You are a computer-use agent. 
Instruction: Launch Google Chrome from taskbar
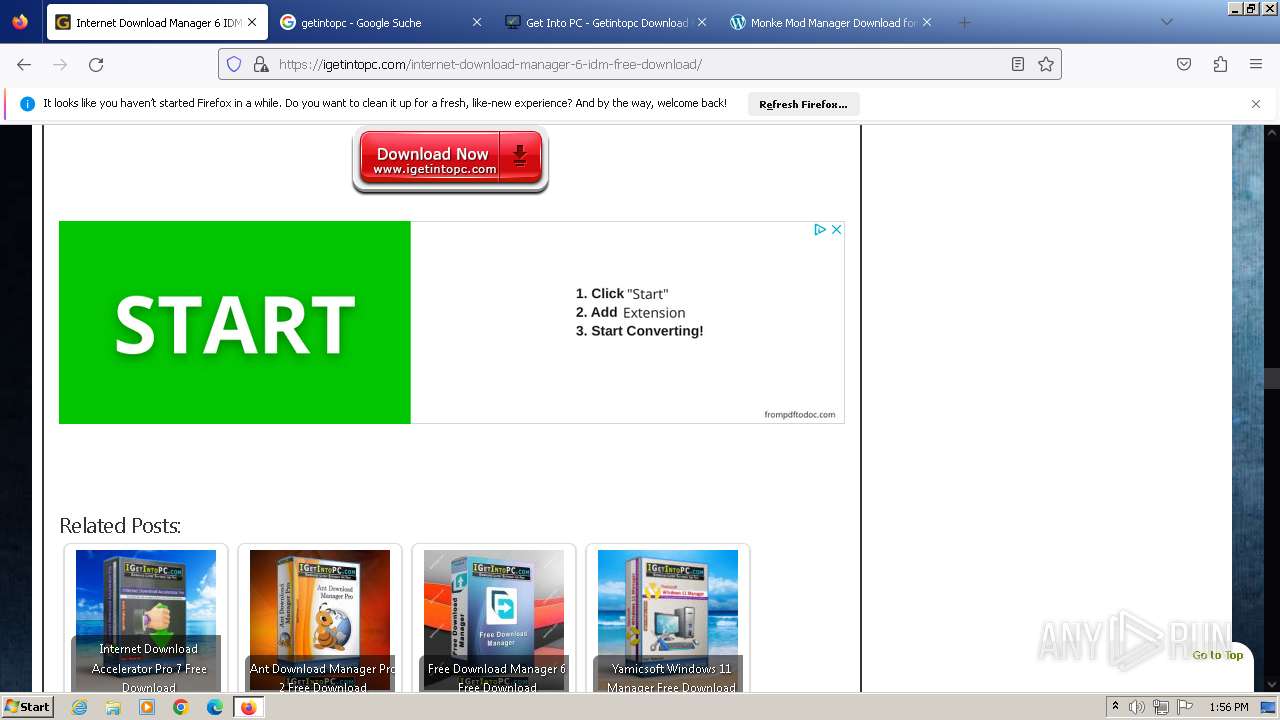[181, 707]
